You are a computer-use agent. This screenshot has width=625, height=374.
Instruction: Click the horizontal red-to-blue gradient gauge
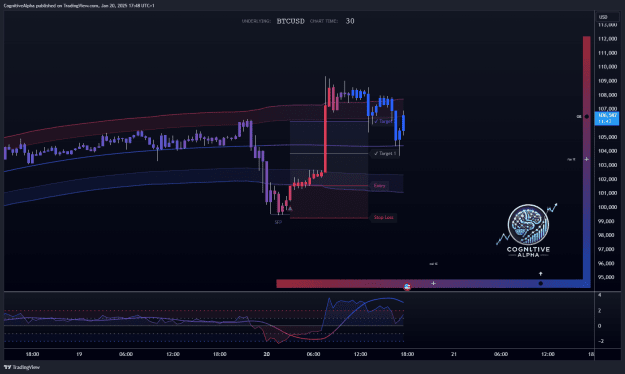(433, 283)
